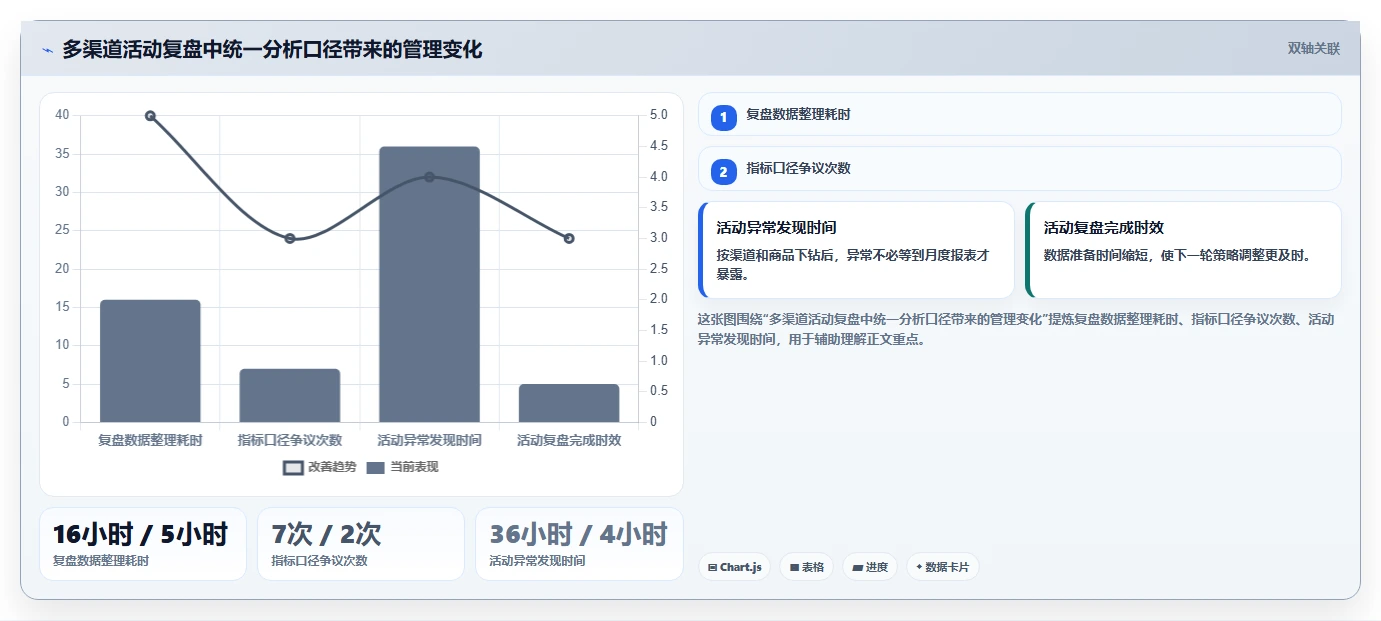Screen dimensions: 1381x621
Task: Click the chart title 多渠道活动复盘中统一分析口径带来的管理变化
Action: [272, 49]
